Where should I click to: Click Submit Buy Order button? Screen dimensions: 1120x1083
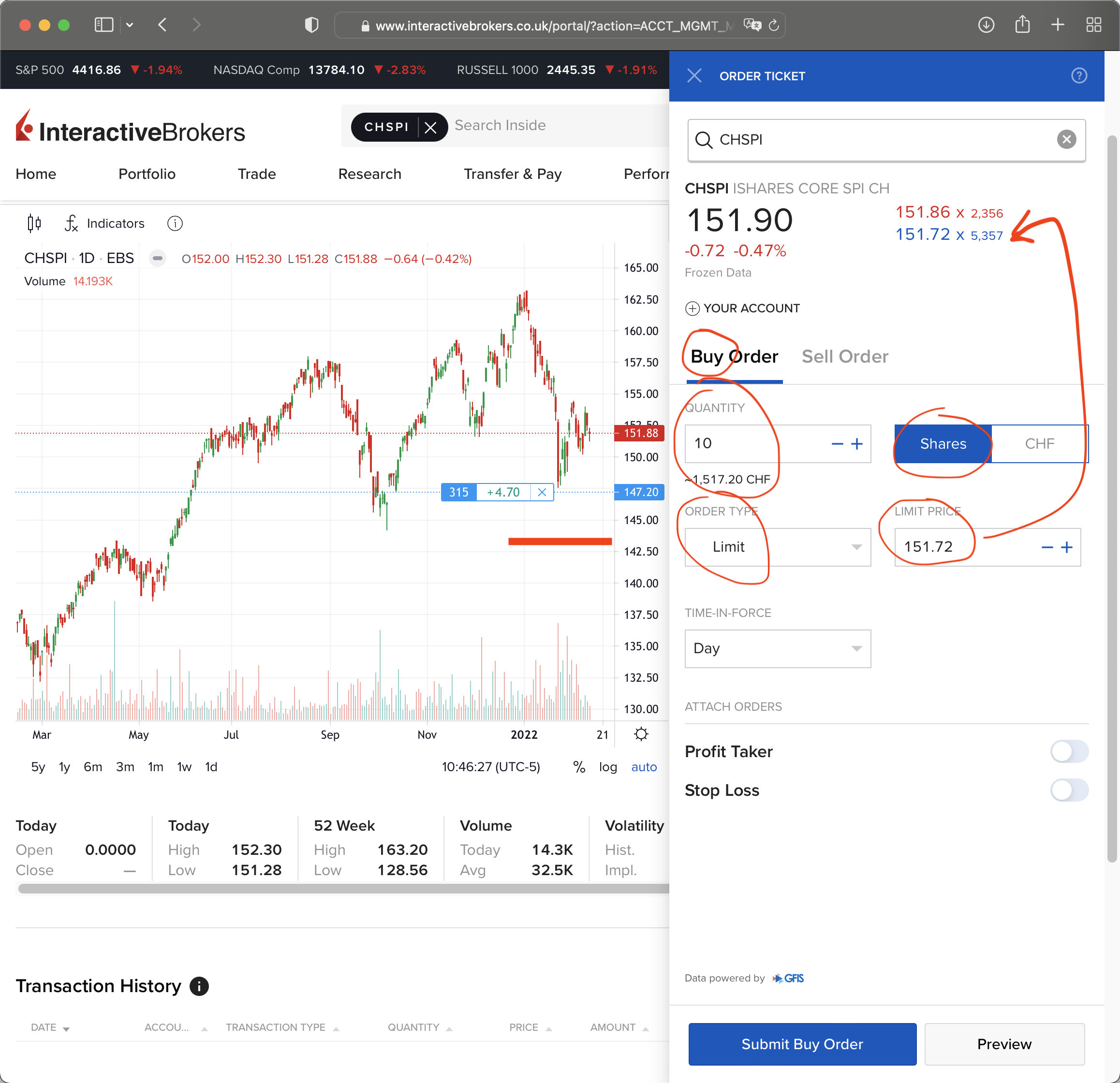pos(802,1044)
